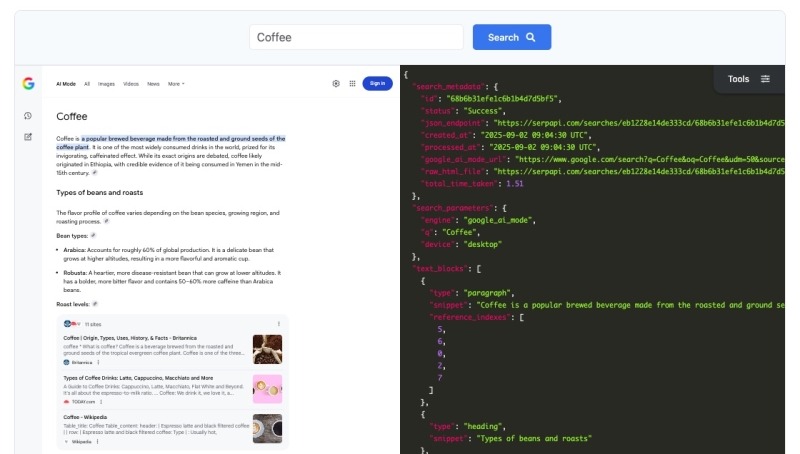The width and height of the screenshot is (800, 454).
Task: Switch to the News tab
Action: (x=153, y=84)
